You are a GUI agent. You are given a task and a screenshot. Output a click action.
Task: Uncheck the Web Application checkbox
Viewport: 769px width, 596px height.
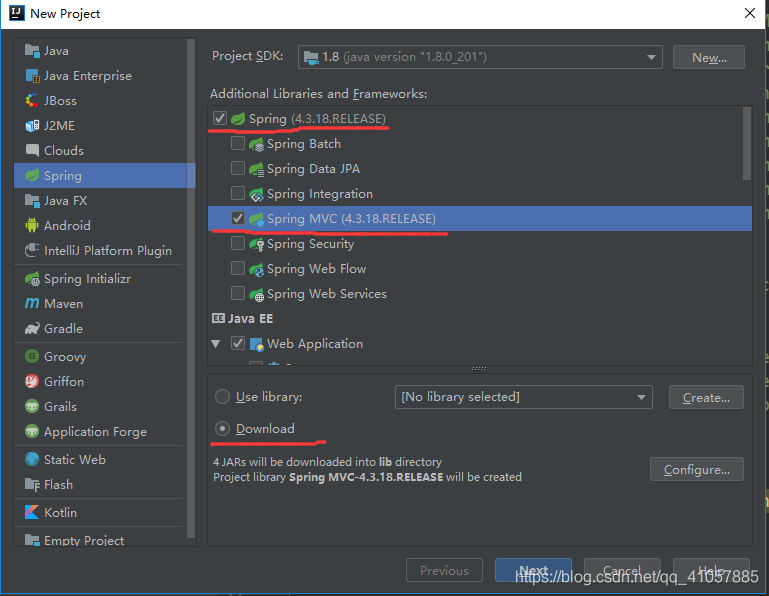238,343
